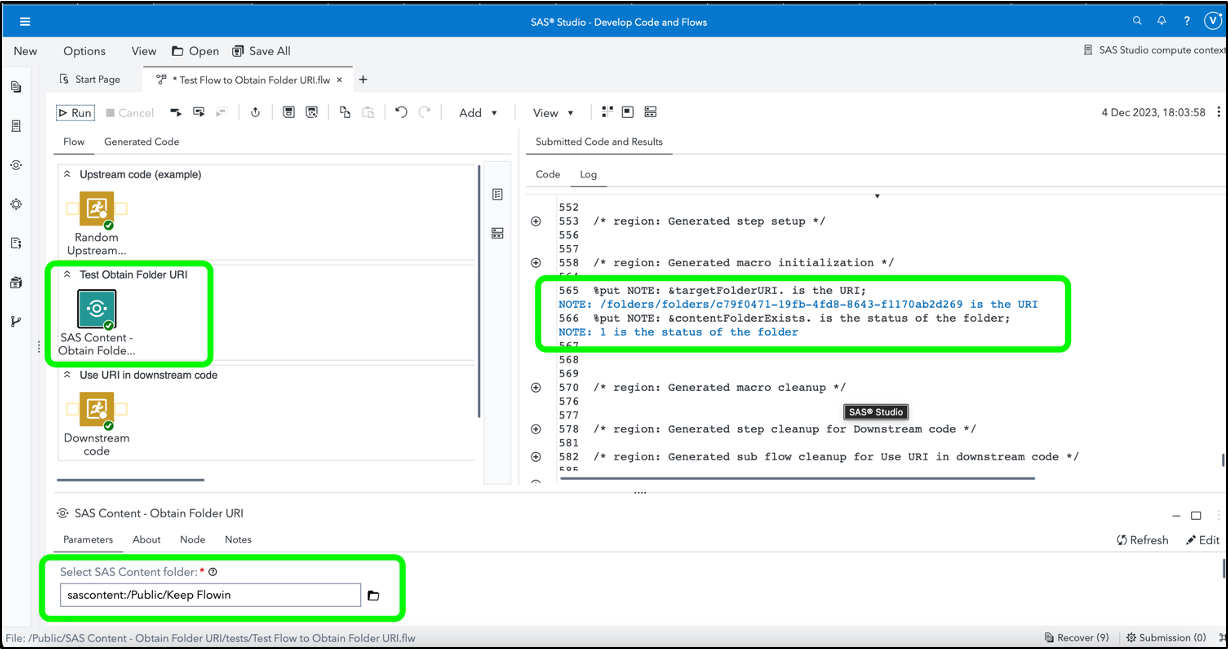The height and width of the screenshot is (650, 1228).
Task: Open node properties icon beside flow canvas
Action: pyautogui.click(x=497, y=194)
